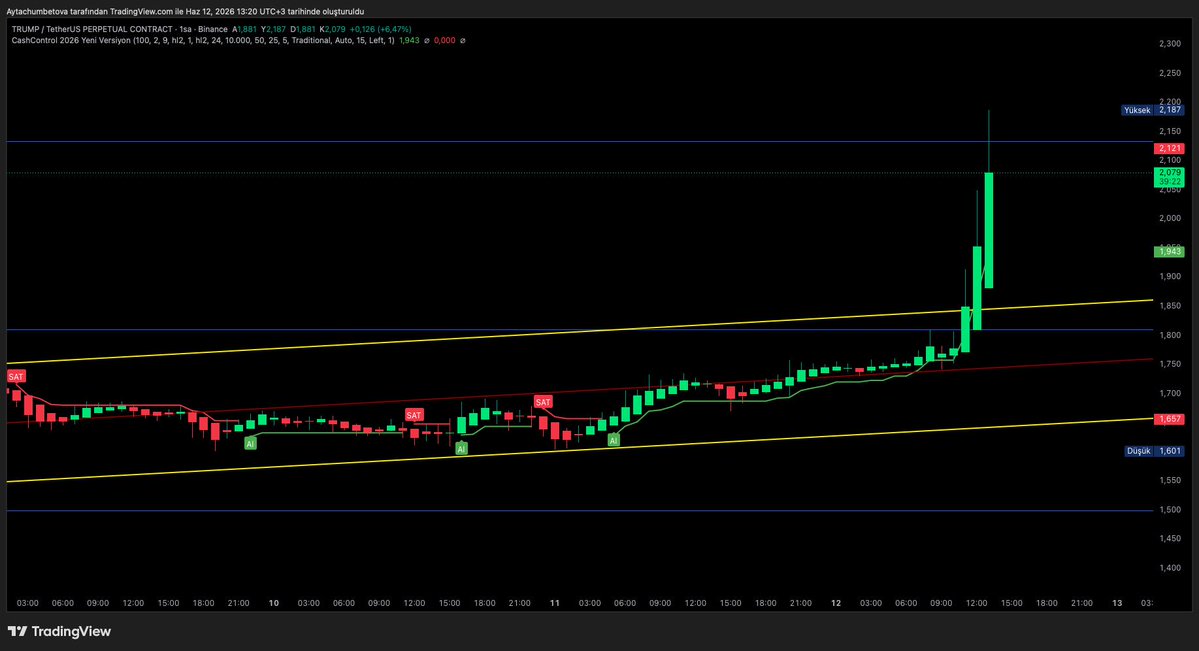Image resolution: width=1199 pixels, height=651 pixels.
Task: Click the green 1,943 price label on the axis
Action: (x=1169, y=252)
